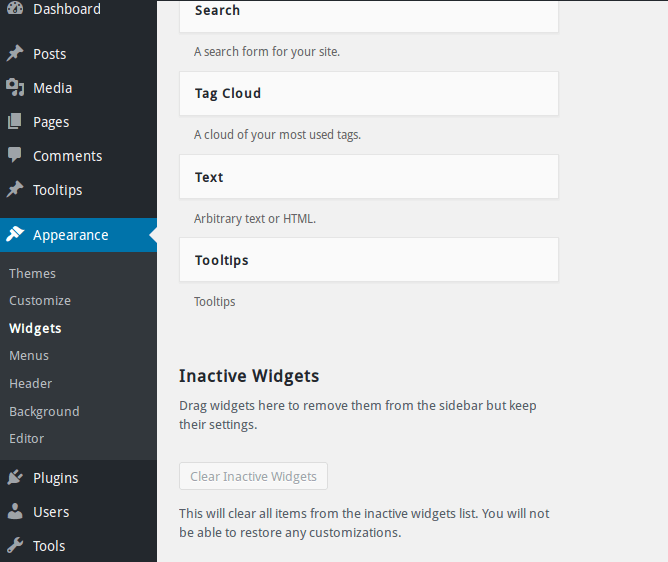This screenshot has height=562, width=668.
Task: Click 'A search form for your site.' text
Action: point(267,52)
